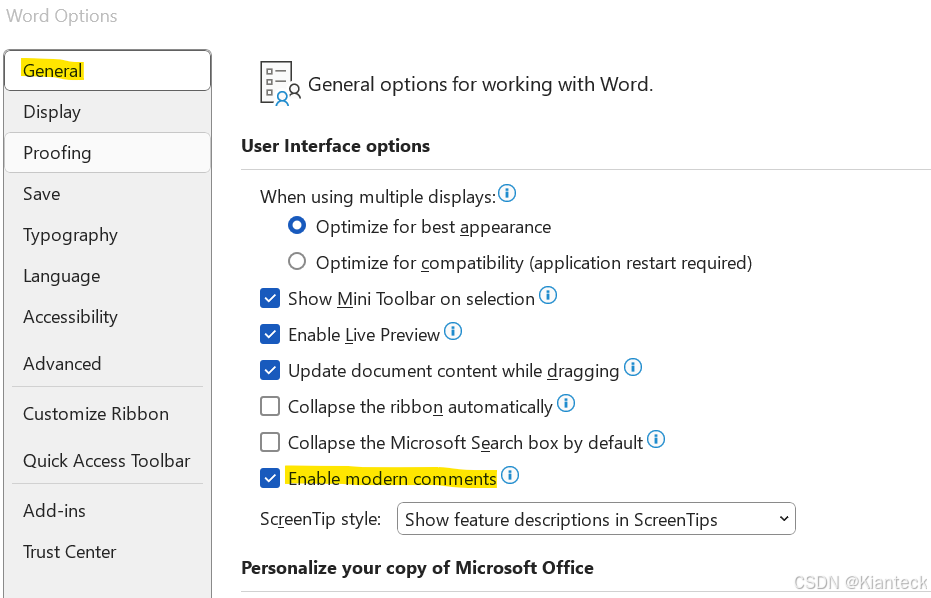Viewport: 931px width, 598px height.
Task: Click info icon next to Enable modern comments
Action: 509,475
